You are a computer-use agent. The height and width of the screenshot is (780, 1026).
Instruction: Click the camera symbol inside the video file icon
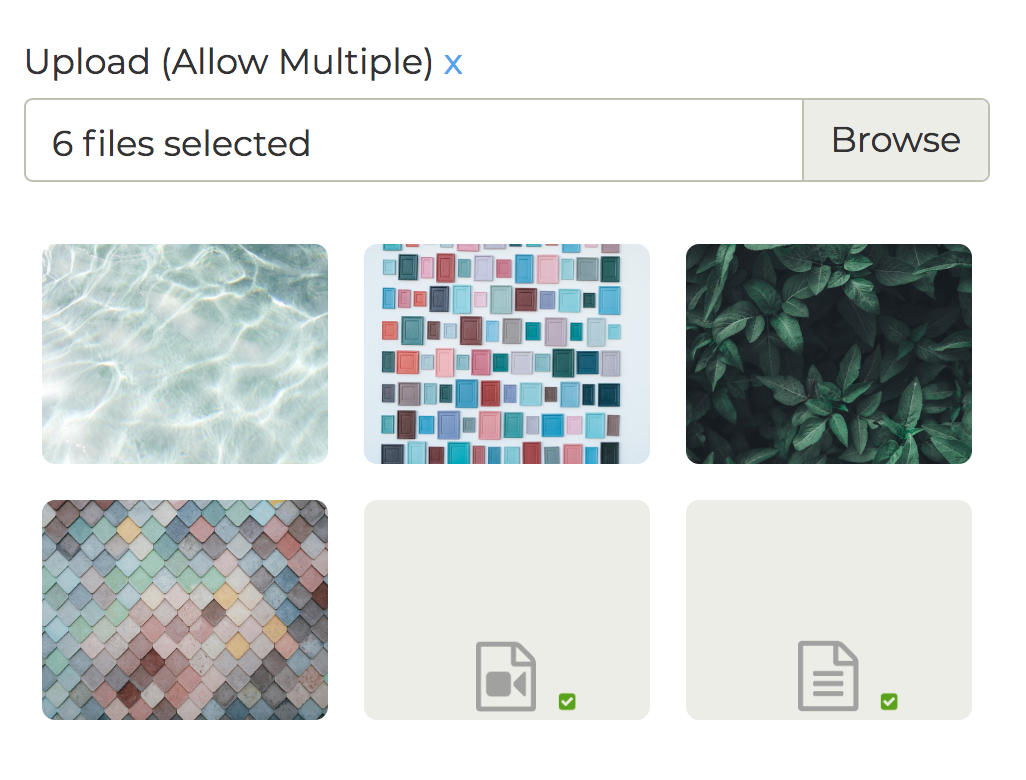(505, 685)
